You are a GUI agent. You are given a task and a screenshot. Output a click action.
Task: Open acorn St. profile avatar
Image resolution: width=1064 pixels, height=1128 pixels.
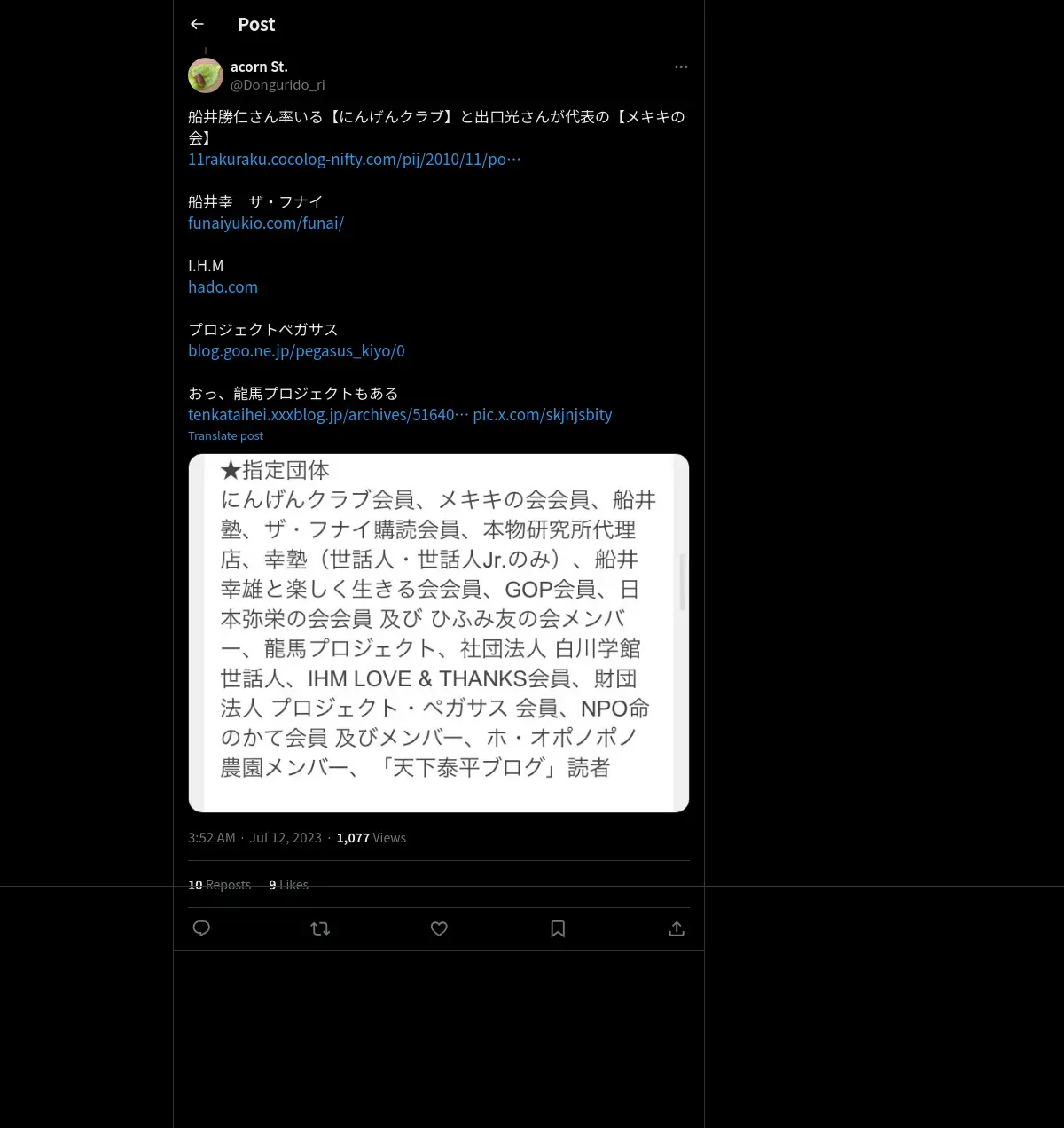click(x=206, y=75)
